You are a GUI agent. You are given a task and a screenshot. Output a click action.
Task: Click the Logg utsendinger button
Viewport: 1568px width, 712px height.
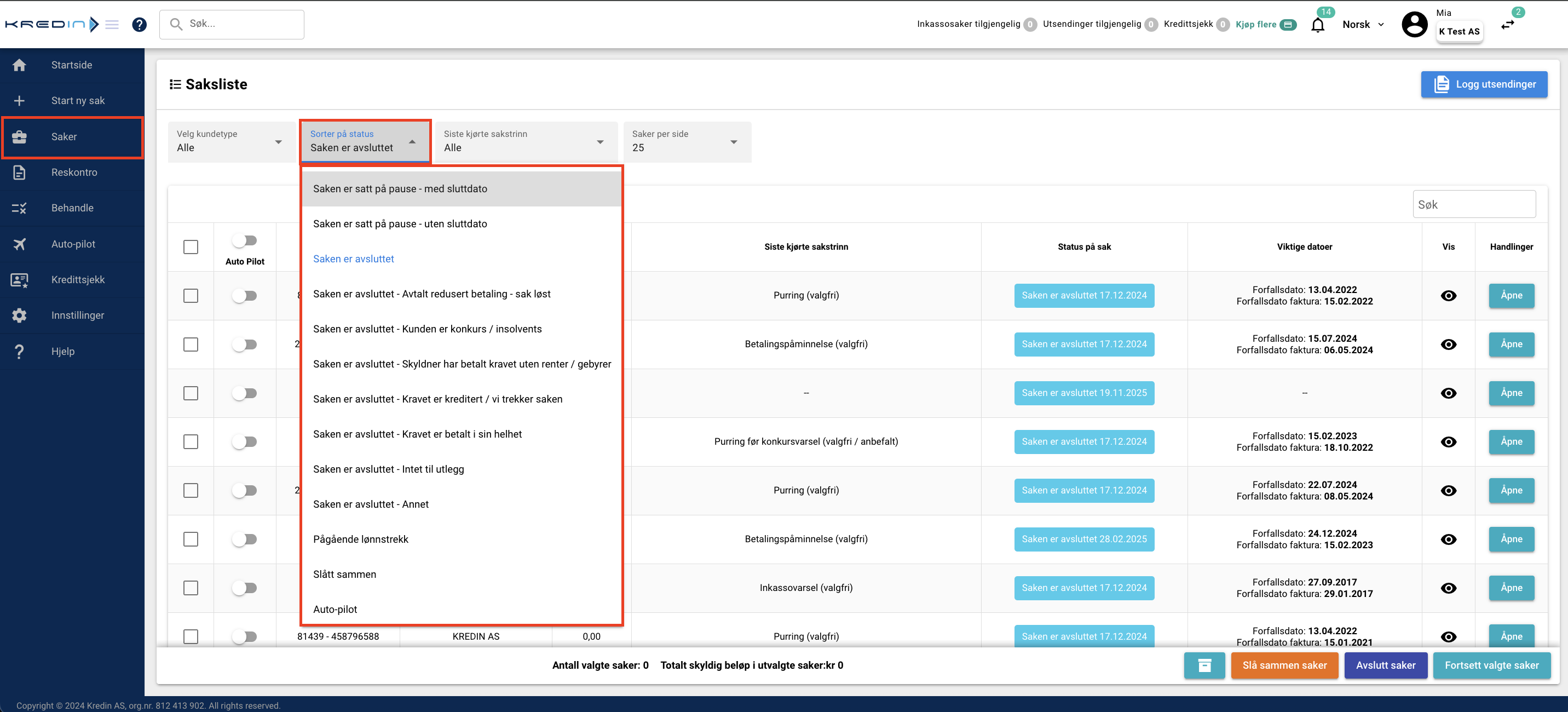[x=1483, y=84]
